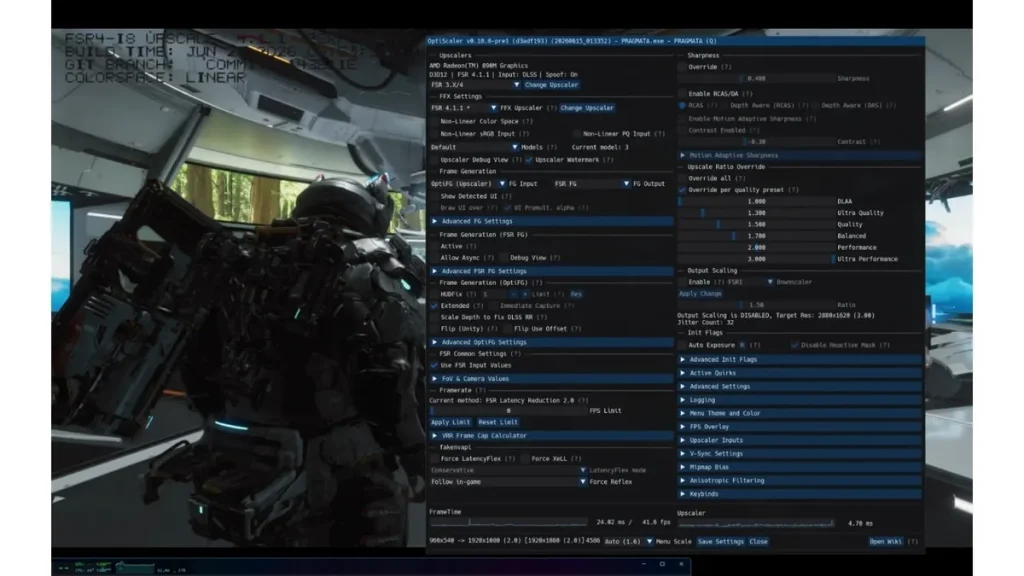Expand FPS Overlay section

click(799, 426)
